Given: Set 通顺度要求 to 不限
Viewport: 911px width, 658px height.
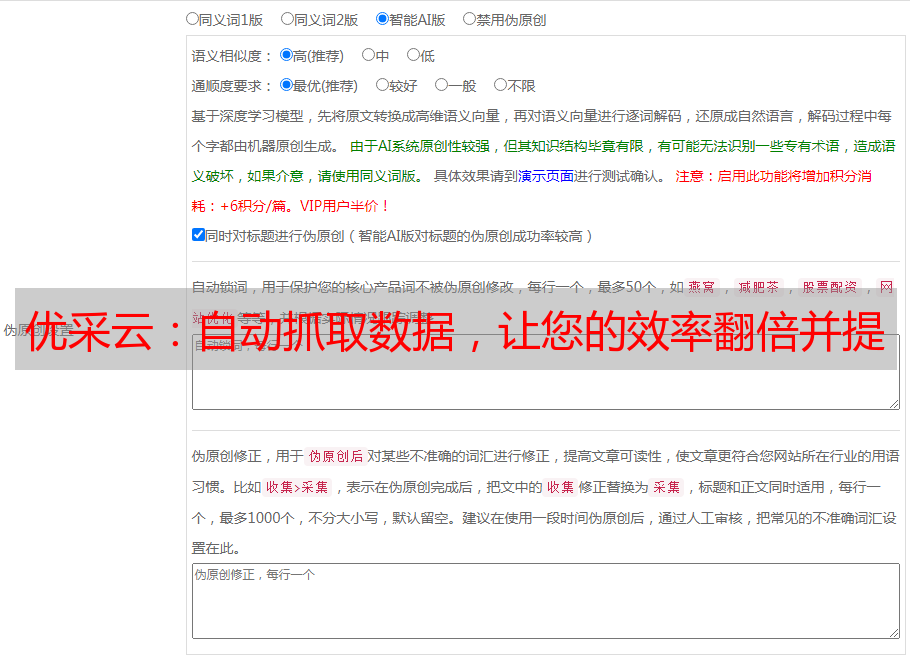Looking at the screenshot, I should (x=500, y=85).
